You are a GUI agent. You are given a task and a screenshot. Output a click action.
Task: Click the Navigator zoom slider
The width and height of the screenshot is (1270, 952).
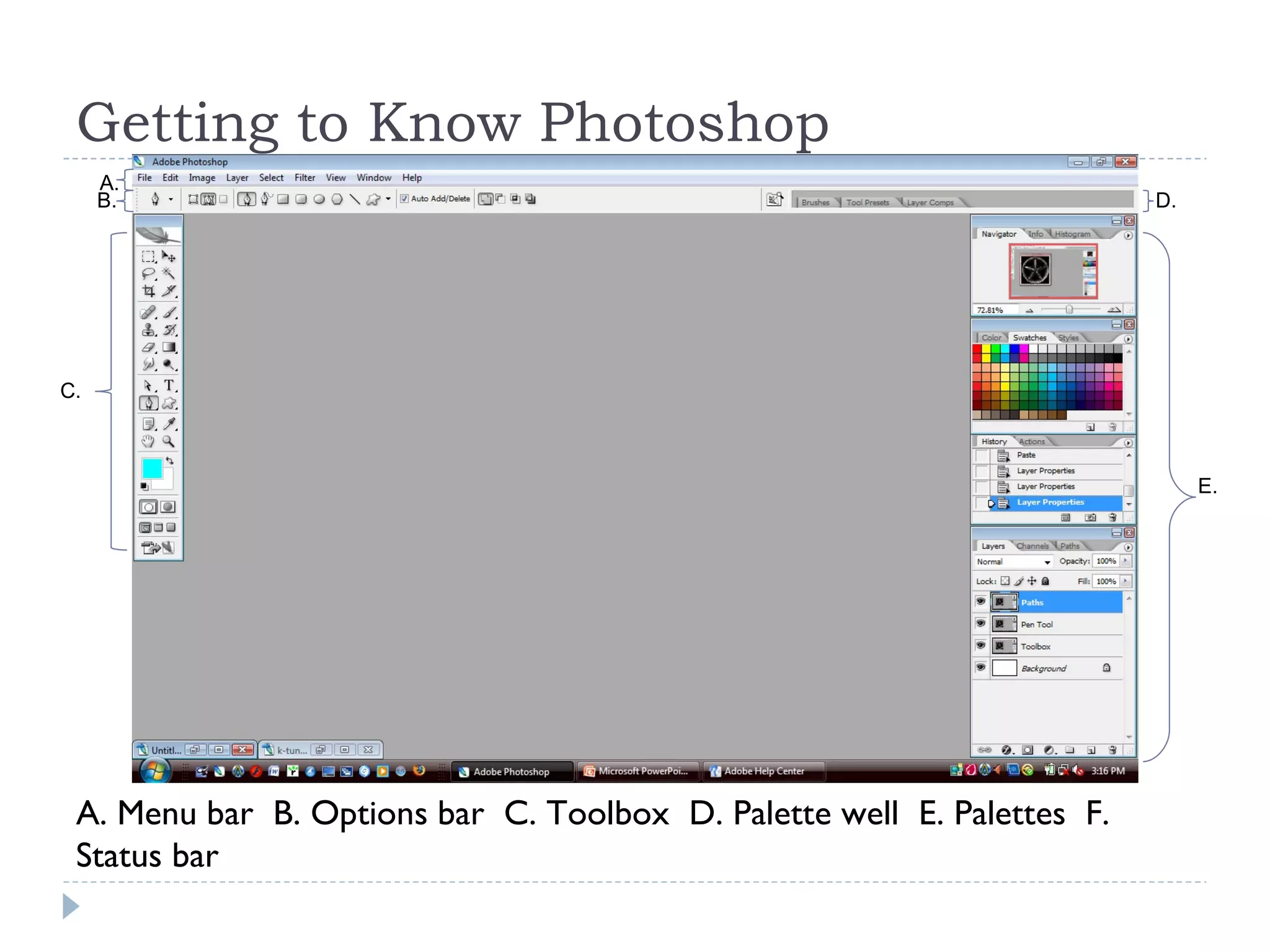pos(1070,309)
